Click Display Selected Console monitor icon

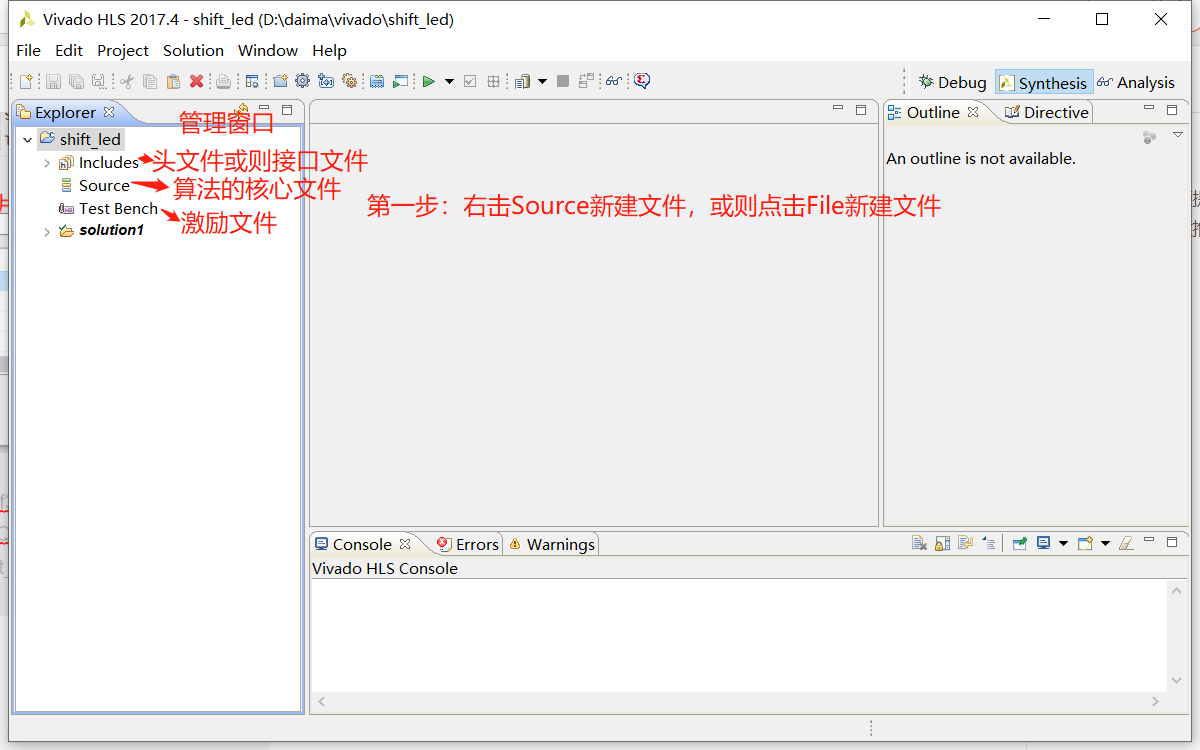pyautogui.click(x=1043, y=543)
